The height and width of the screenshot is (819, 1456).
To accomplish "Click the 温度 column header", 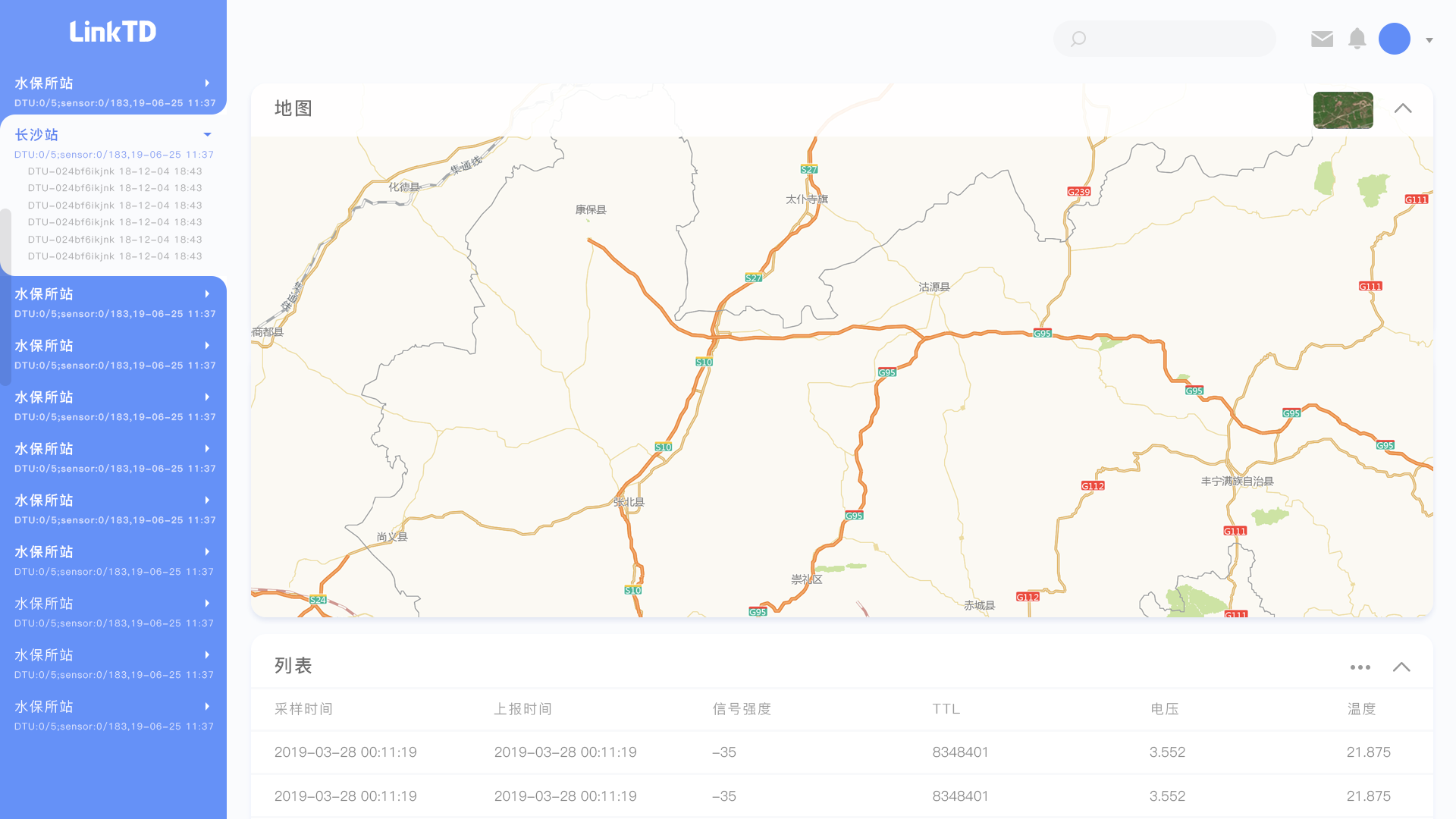I will 1361,709.
